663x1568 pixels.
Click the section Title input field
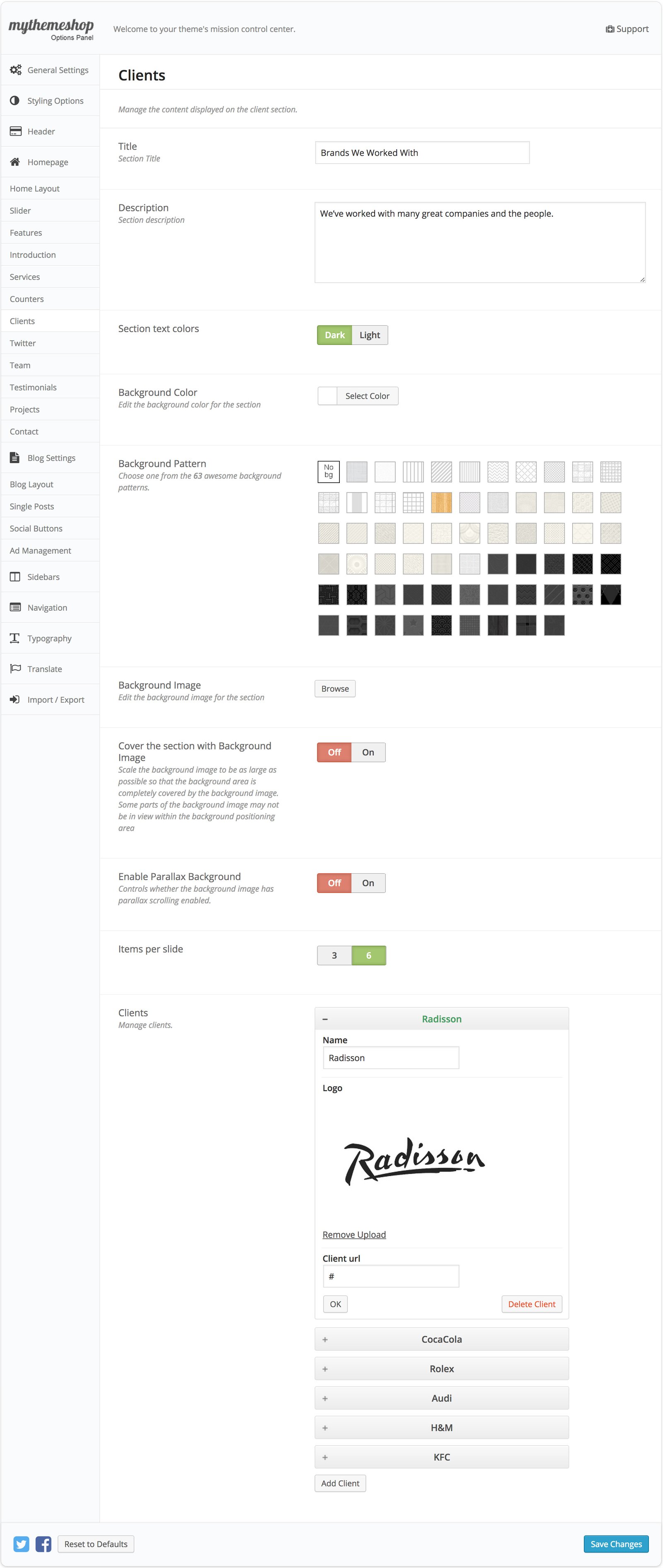coord(421,153)
